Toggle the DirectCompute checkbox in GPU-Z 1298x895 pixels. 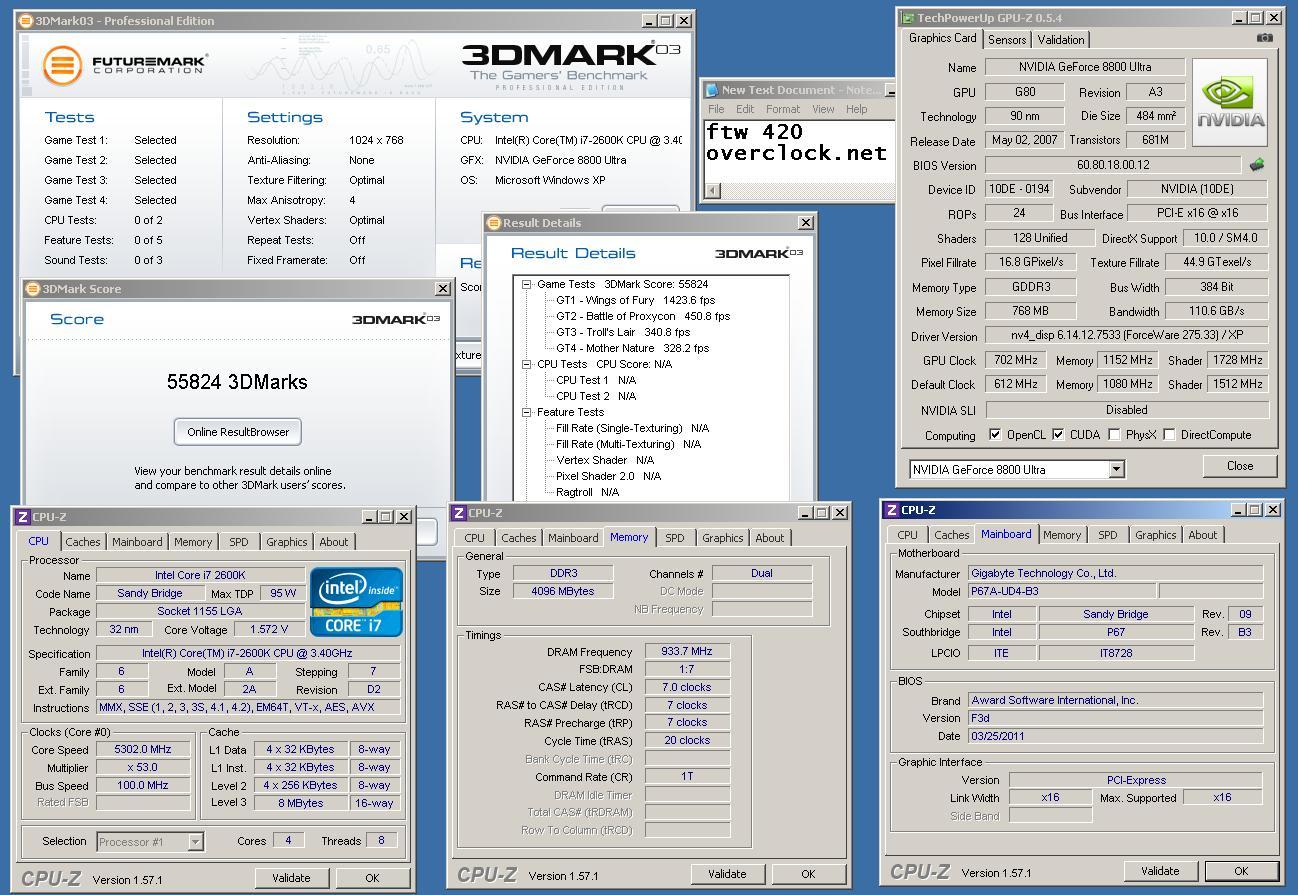coord(1169,435)
